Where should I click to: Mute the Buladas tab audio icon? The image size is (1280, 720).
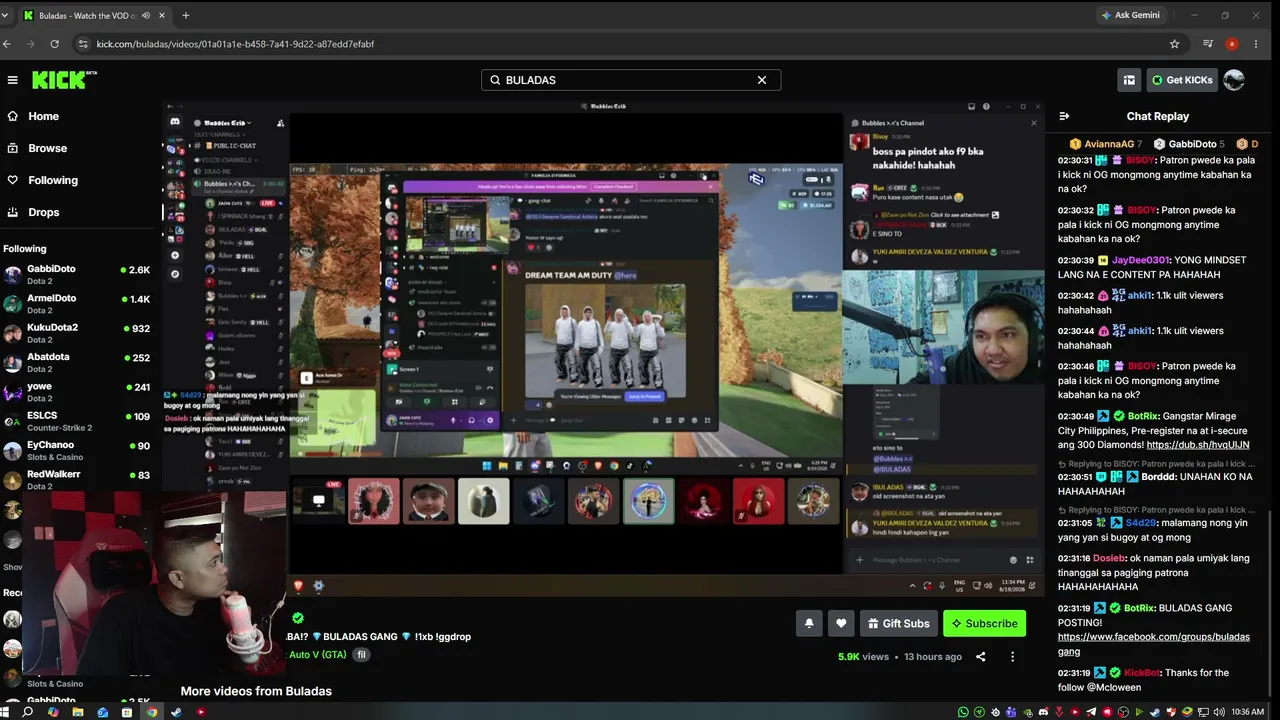pyautogui.click(x=146, y=15)
